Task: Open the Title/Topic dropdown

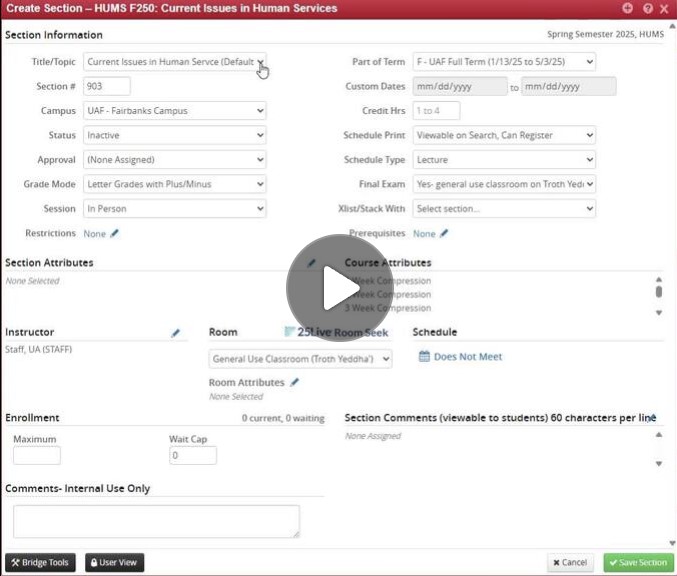Action: click(175, 62)
